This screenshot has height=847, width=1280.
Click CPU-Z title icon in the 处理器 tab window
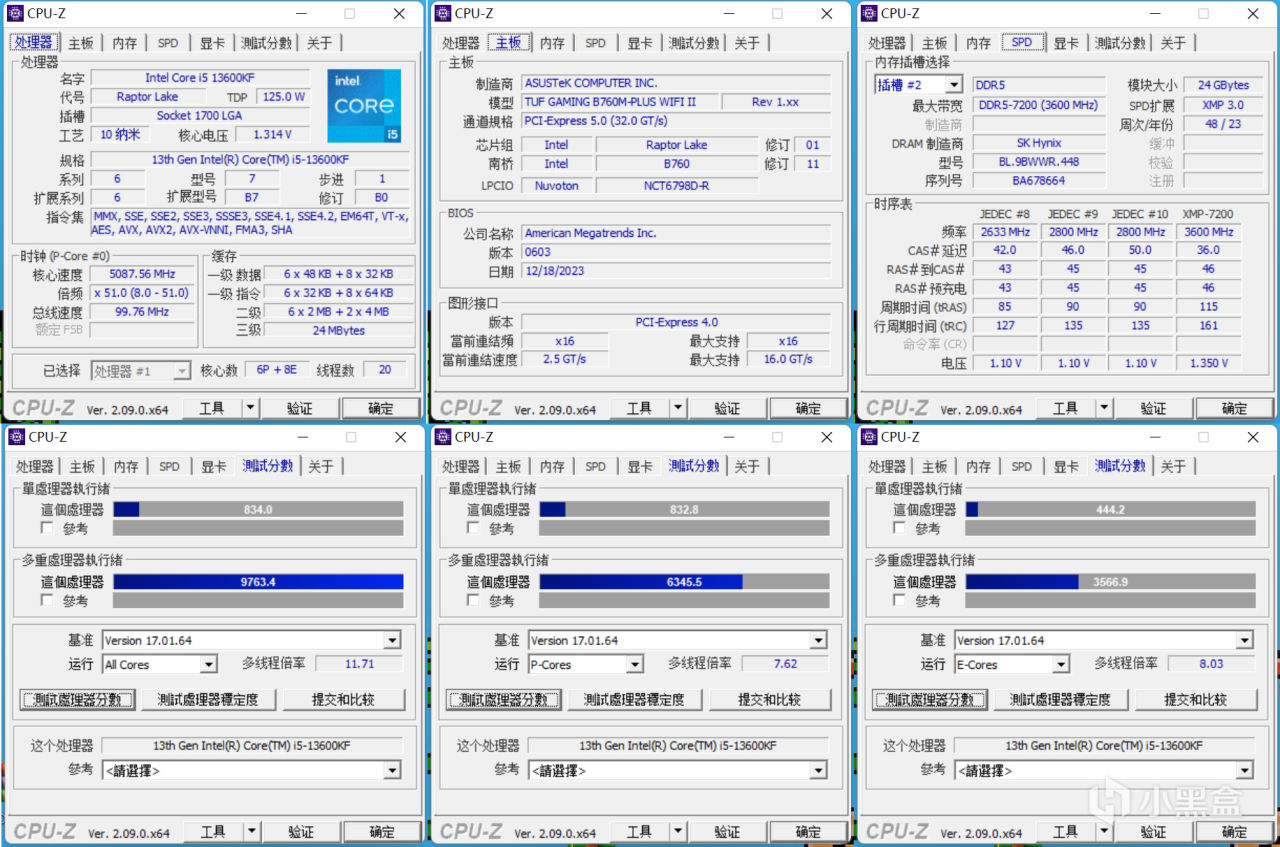(x=16, y=14)
